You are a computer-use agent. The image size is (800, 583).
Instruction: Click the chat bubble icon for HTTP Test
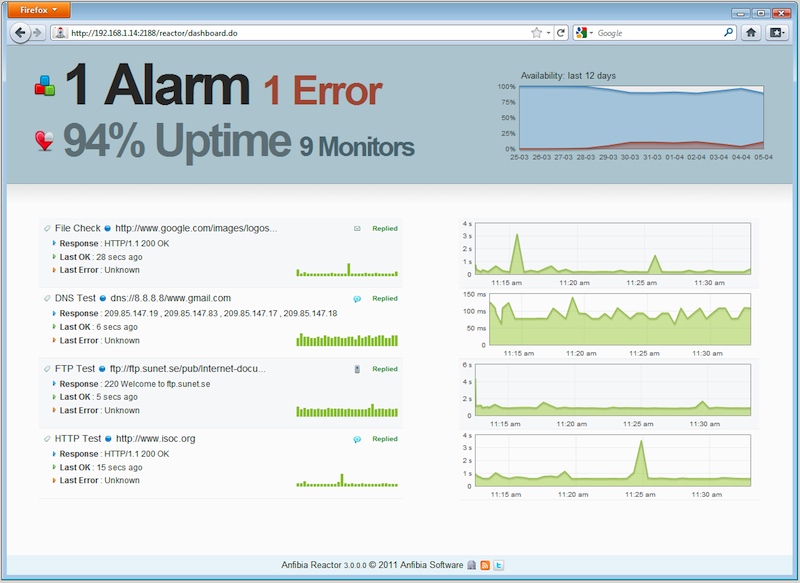click(357, 439)
